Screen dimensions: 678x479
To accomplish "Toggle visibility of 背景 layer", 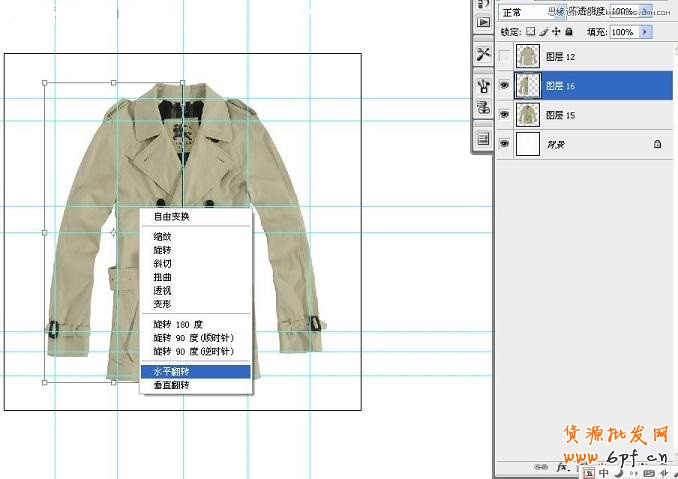I will (504, 145).
